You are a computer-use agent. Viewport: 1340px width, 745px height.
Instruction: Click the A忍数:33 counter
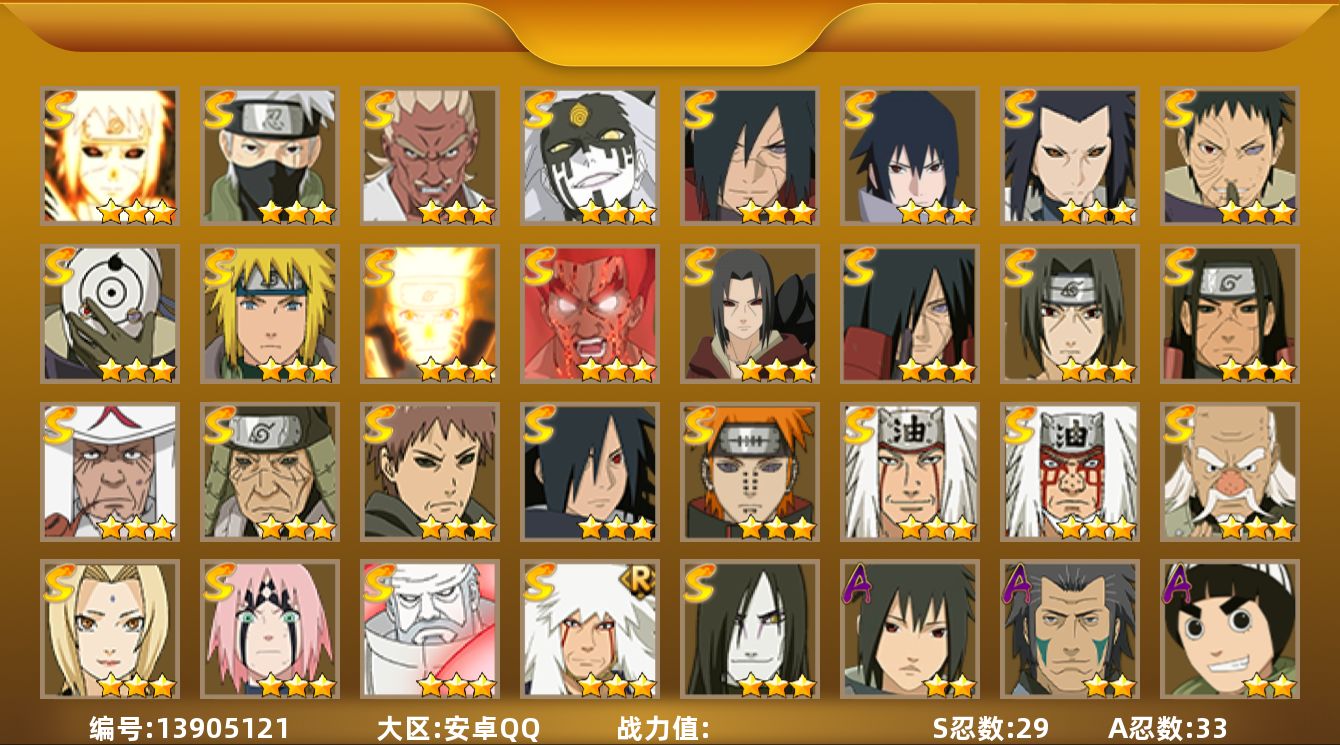pyautogui.click(x=1167, y=728)
